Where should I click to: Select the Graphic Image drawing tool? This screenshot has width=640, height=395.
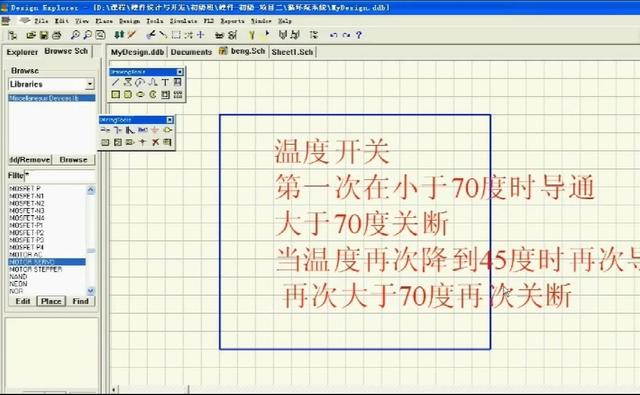(x=165, y=95)
